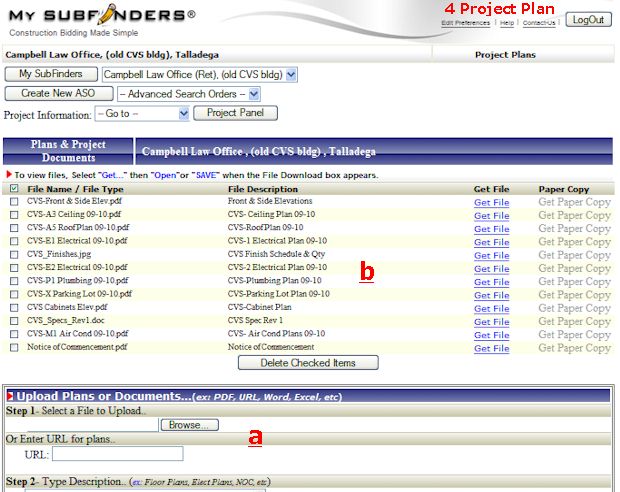Image resolution: width=620 pixels, height=492 pixels.
Task: Check the CVS-X Parking Lot 09-10.pdf box
Action: [14, 294]
